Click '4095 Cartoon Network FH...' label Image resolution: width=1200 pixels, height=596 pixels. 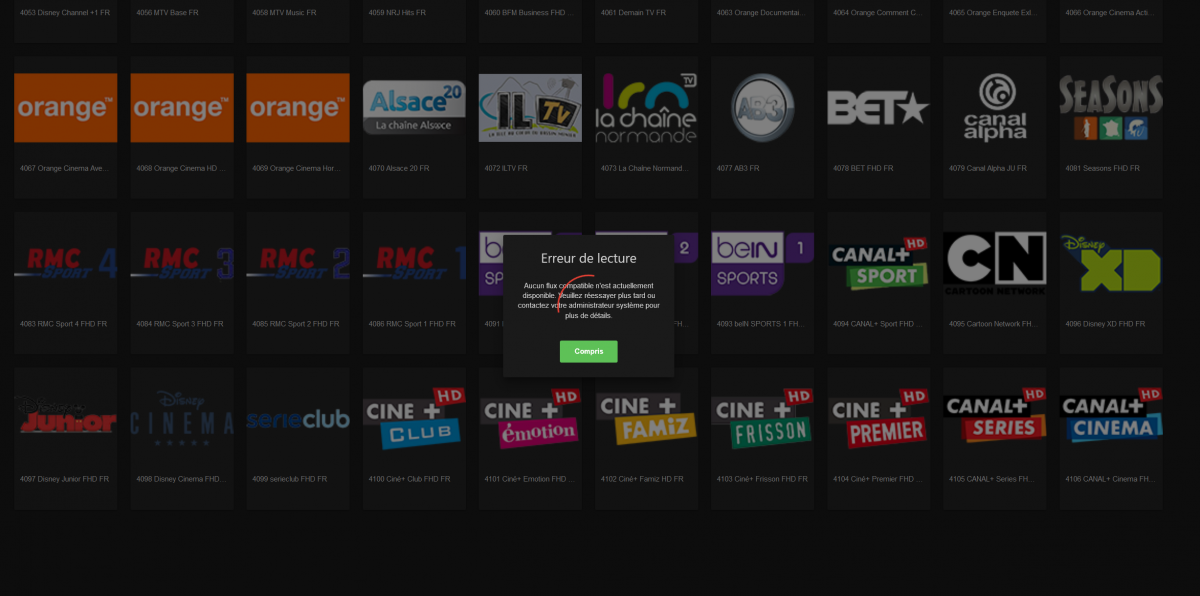(994, 324)
